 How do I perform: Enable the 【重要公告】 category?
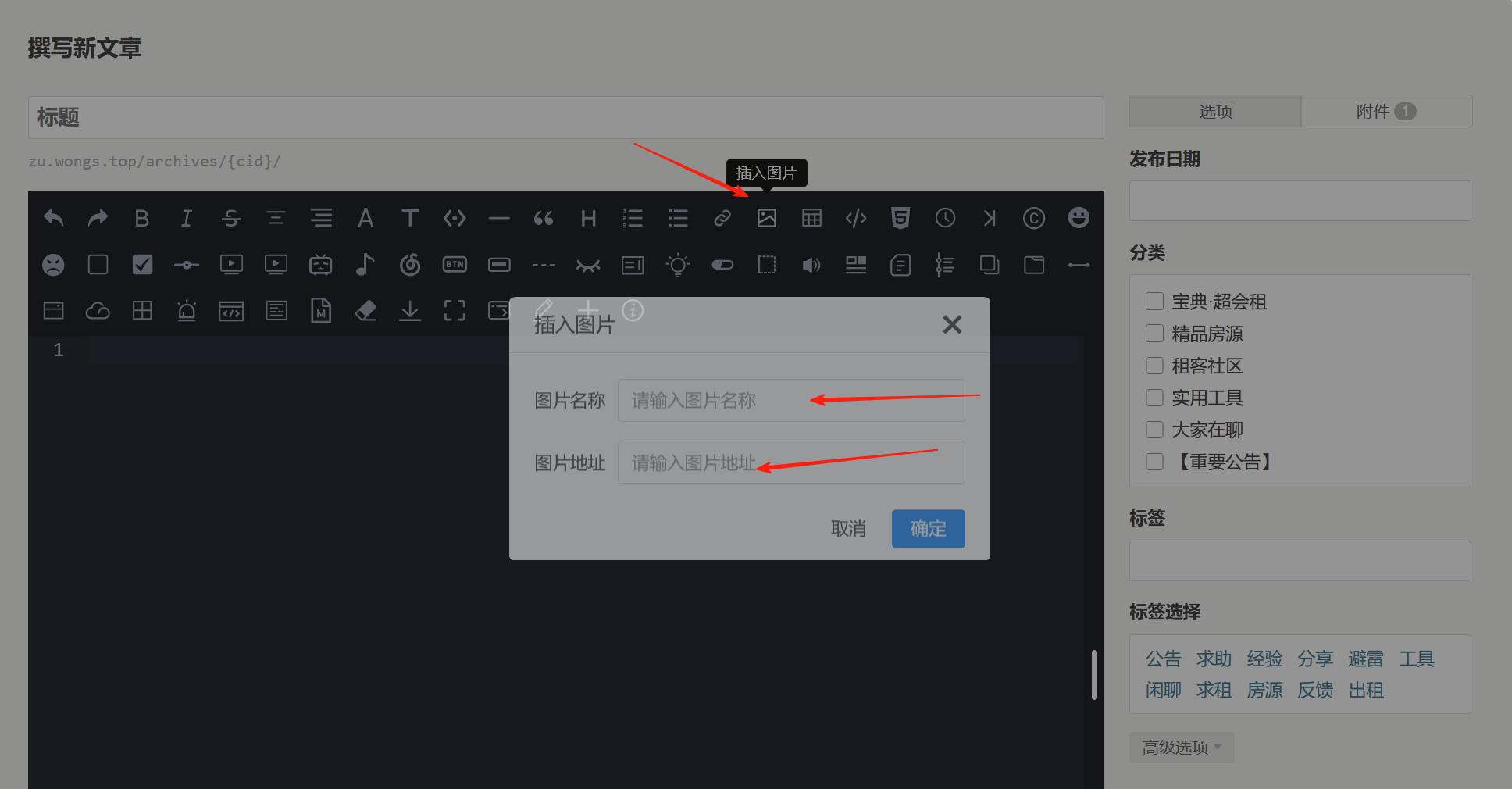point(1154,462)
